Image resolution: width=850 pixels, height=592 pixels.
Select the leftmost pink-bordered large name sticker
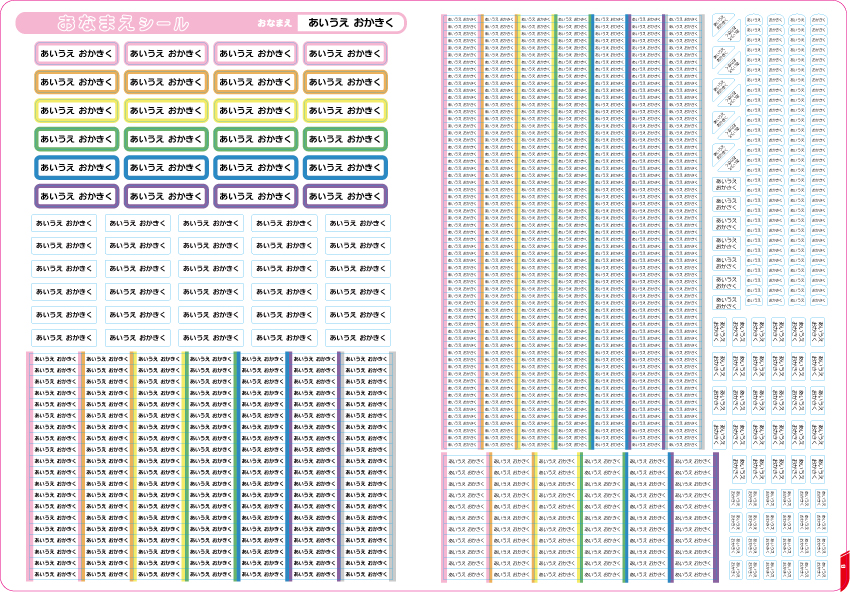pyautogui.click(x=76, y=53)
